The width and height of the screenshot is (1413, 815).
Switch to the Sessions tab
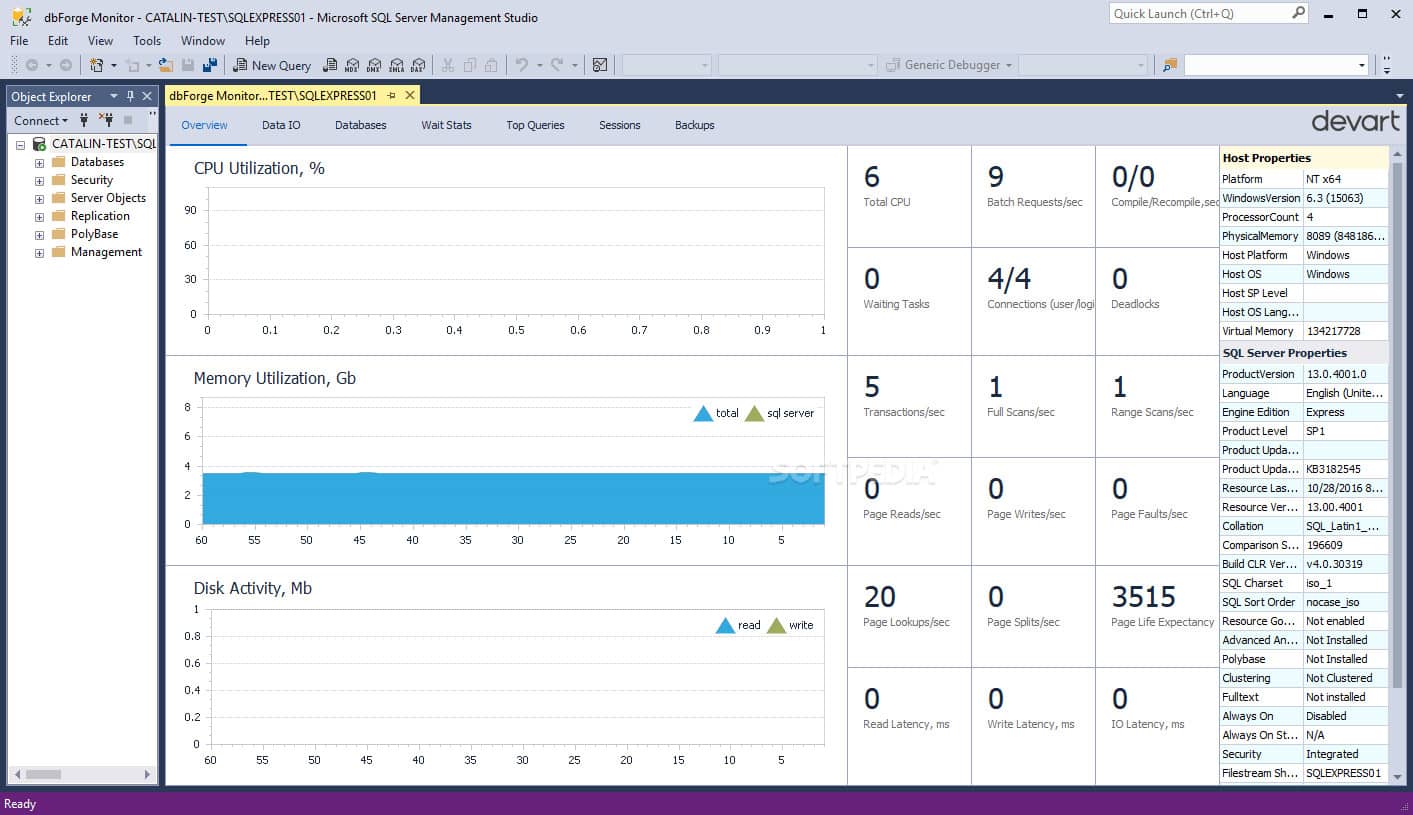coord(619,125)
